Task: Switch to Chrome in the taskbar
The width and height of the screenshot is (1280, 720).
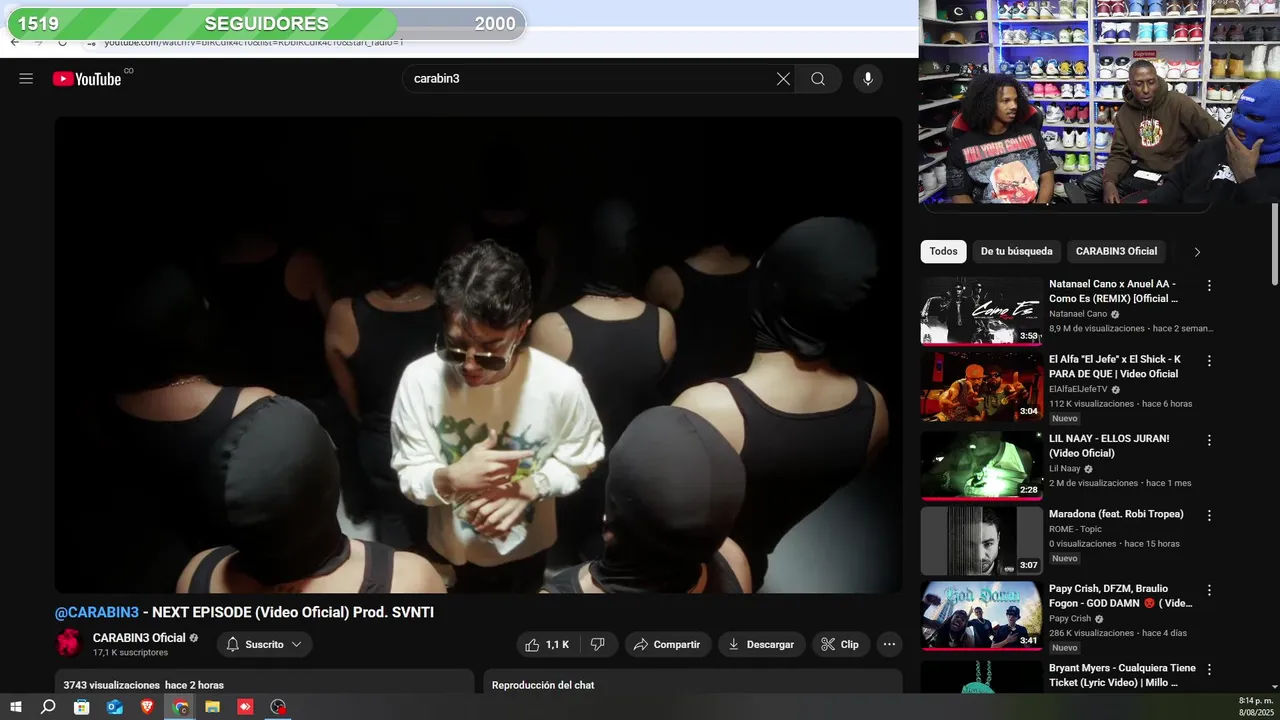Action: pos(180,707)
